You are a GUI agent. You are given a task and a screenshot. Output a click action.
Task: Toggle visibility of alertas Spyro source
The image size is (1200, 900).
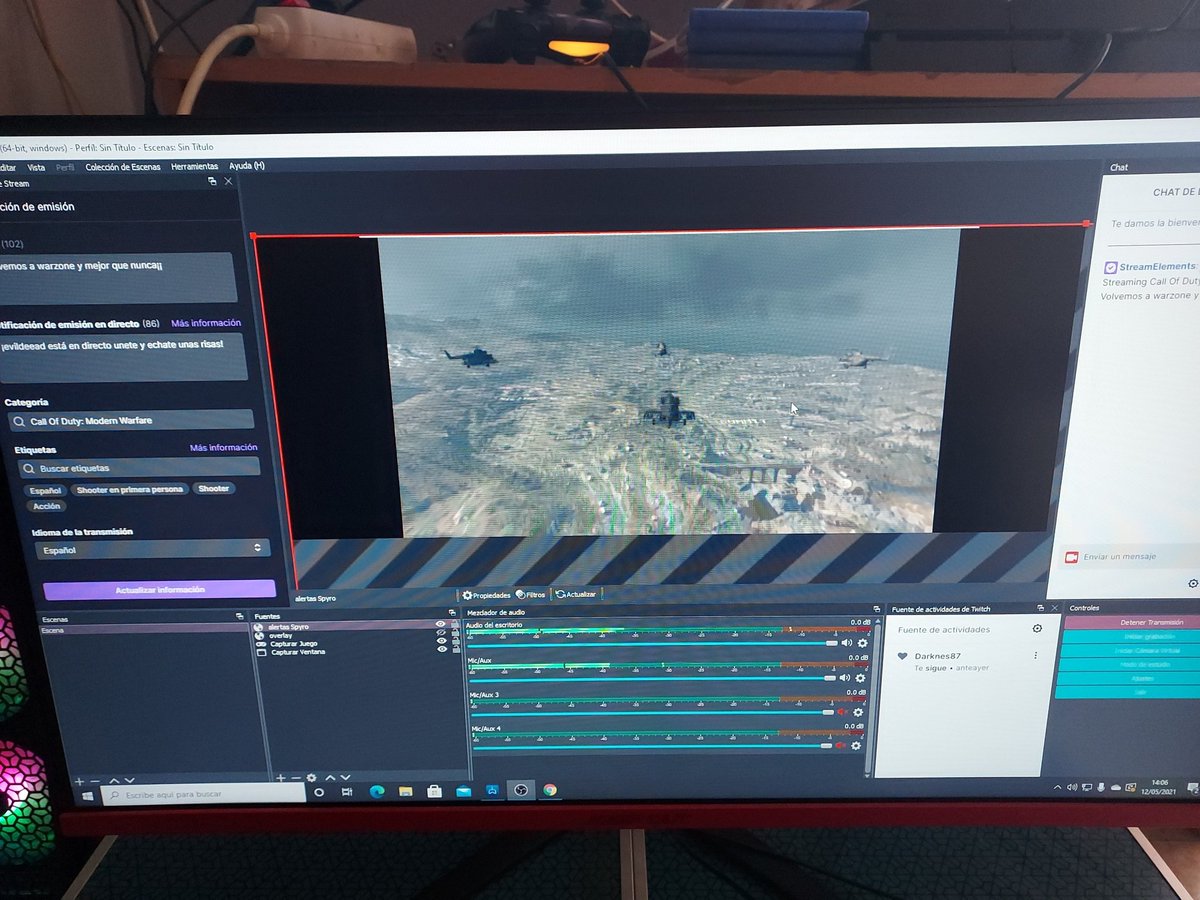click(x=440, y=624)
